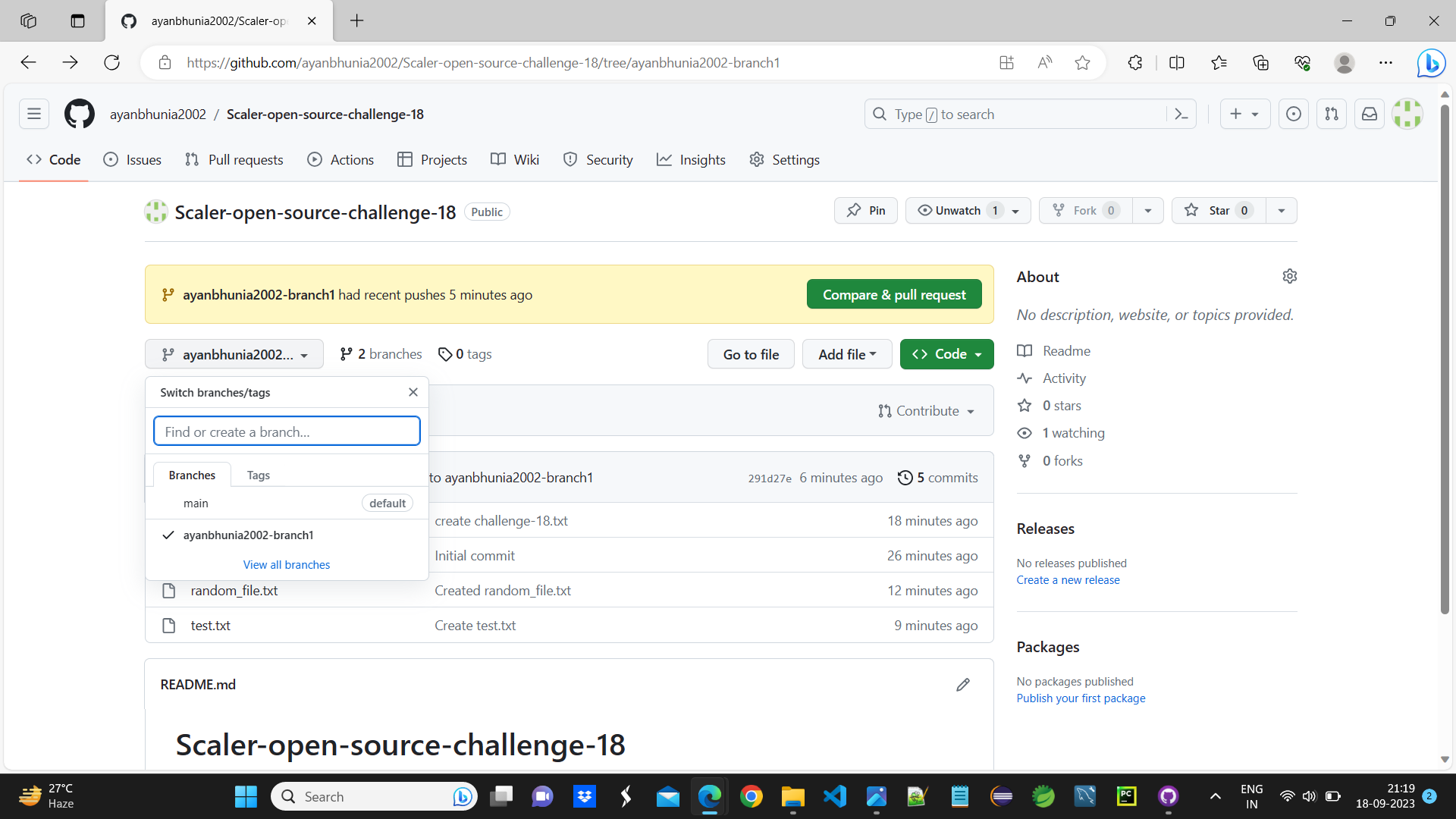Open the About settings gear icon
This screenshot has width=1456, height=819.
pyautogui.click(x=1290, y=276)
